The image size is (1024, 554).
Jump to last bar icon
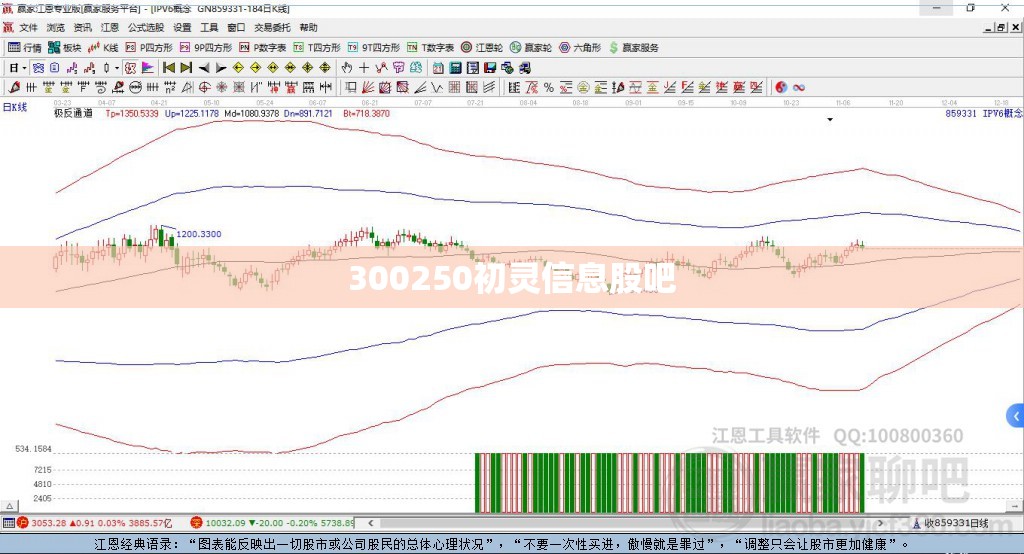pyautogui.click(x=186, y=68)
